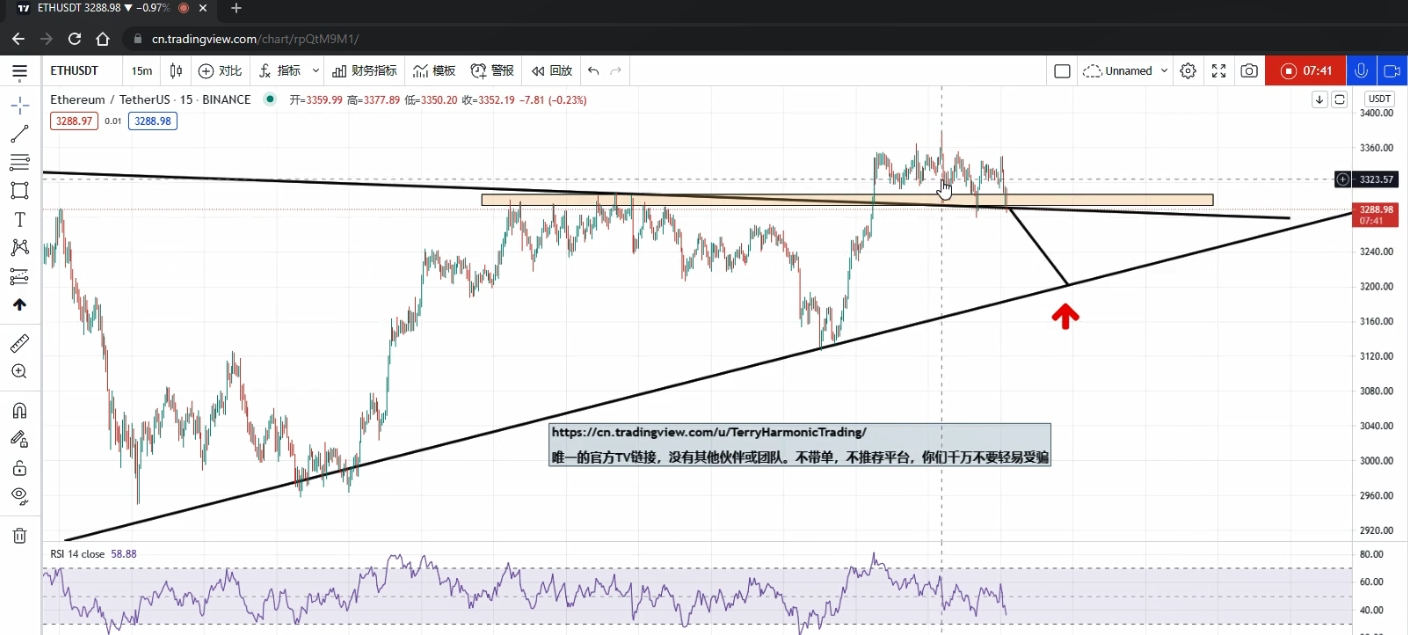
Task: Take a chart snapshot with camera icon
Action: click(1249, 71)
